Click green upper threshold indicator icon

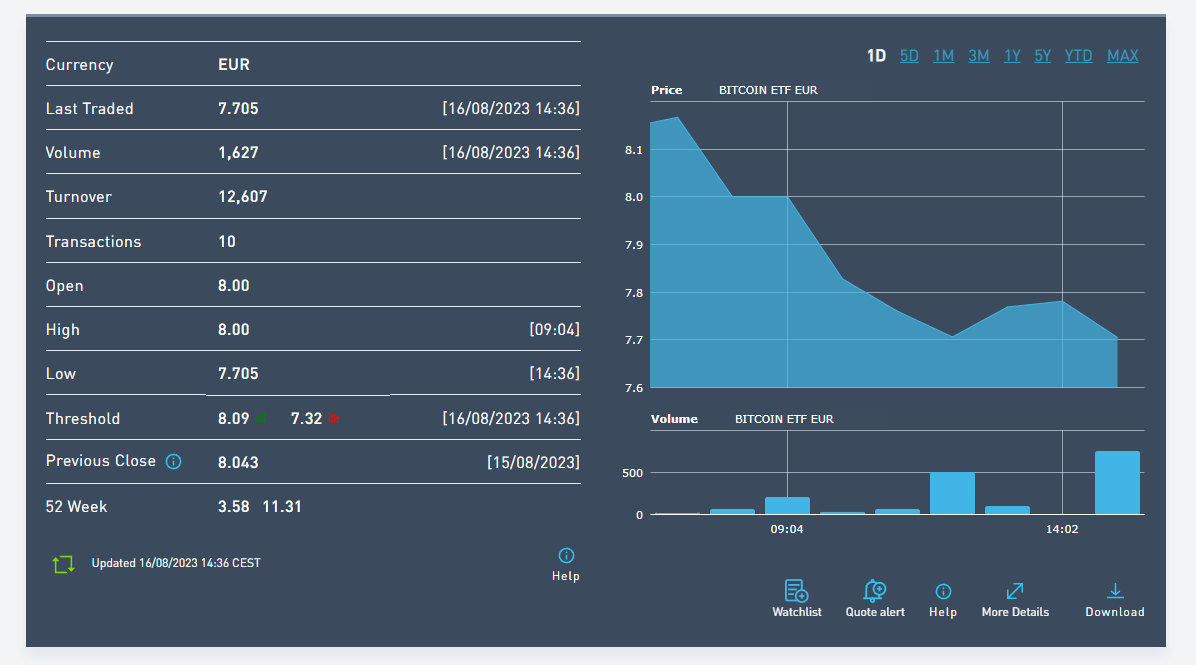[261, 418]
